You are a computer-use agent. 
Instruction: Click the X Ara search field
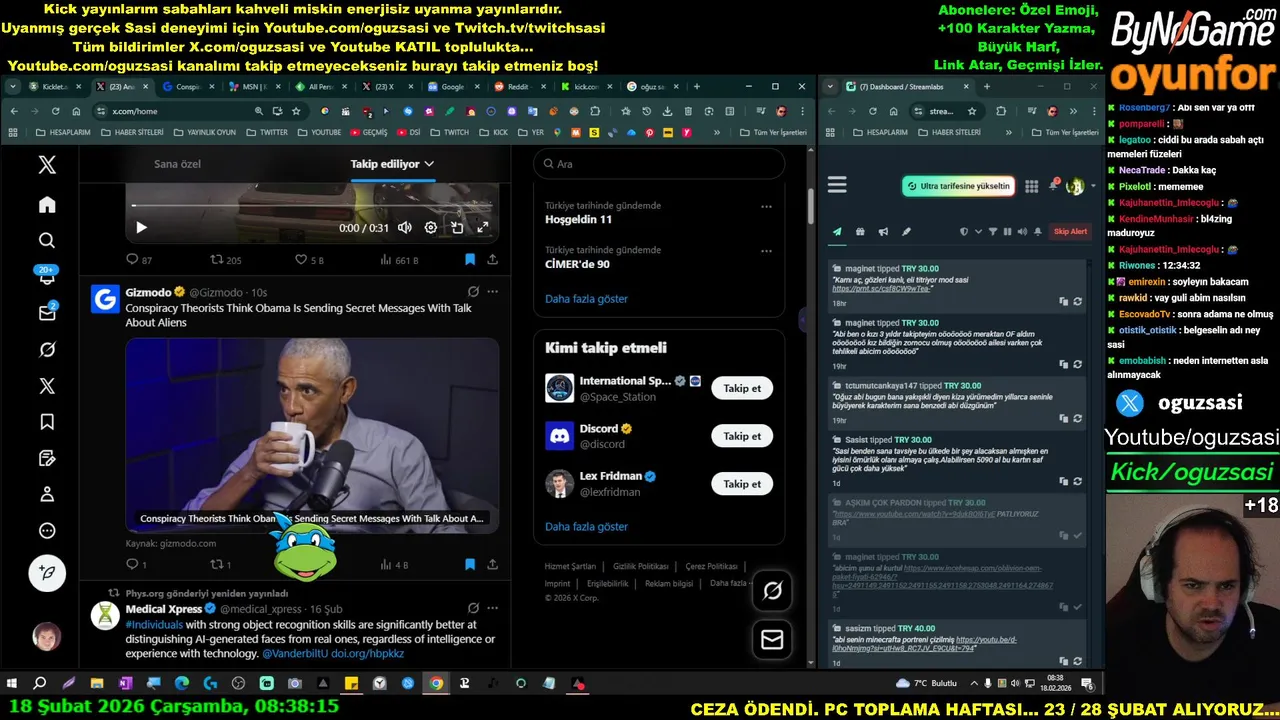(x=659, y=164)
